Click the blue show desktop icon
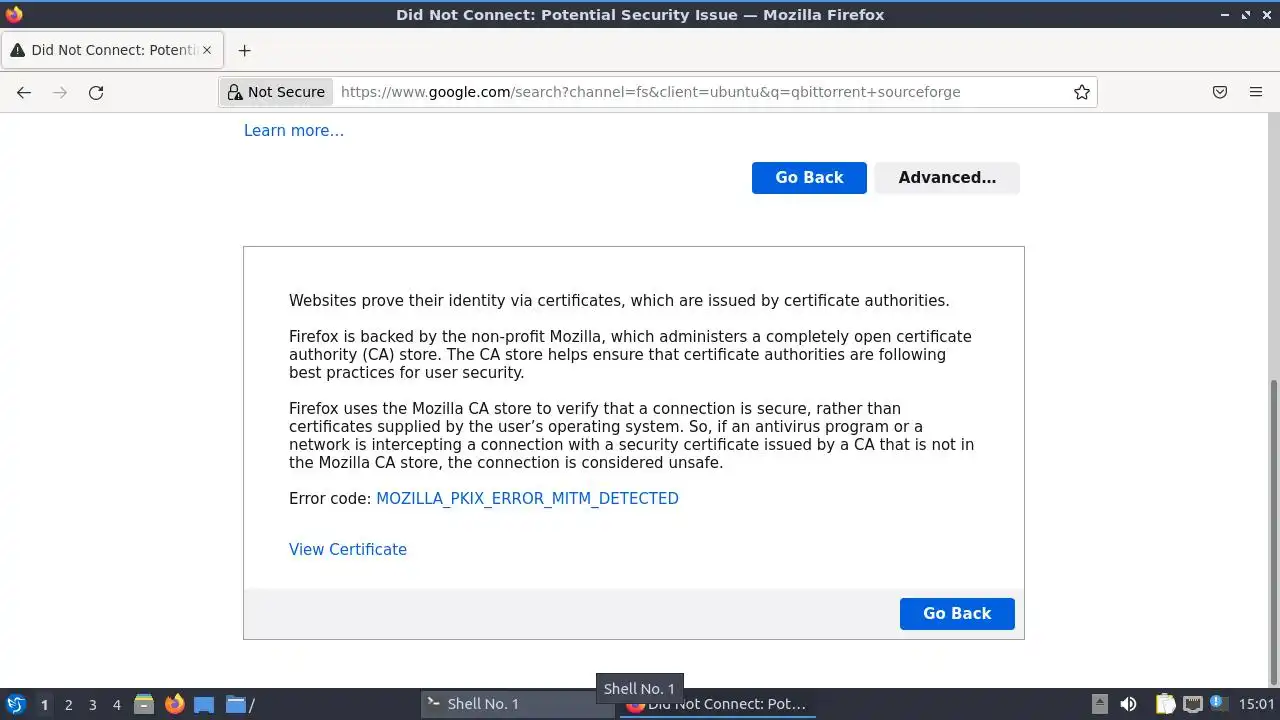The image size is (1280, 720). [204, 704]
